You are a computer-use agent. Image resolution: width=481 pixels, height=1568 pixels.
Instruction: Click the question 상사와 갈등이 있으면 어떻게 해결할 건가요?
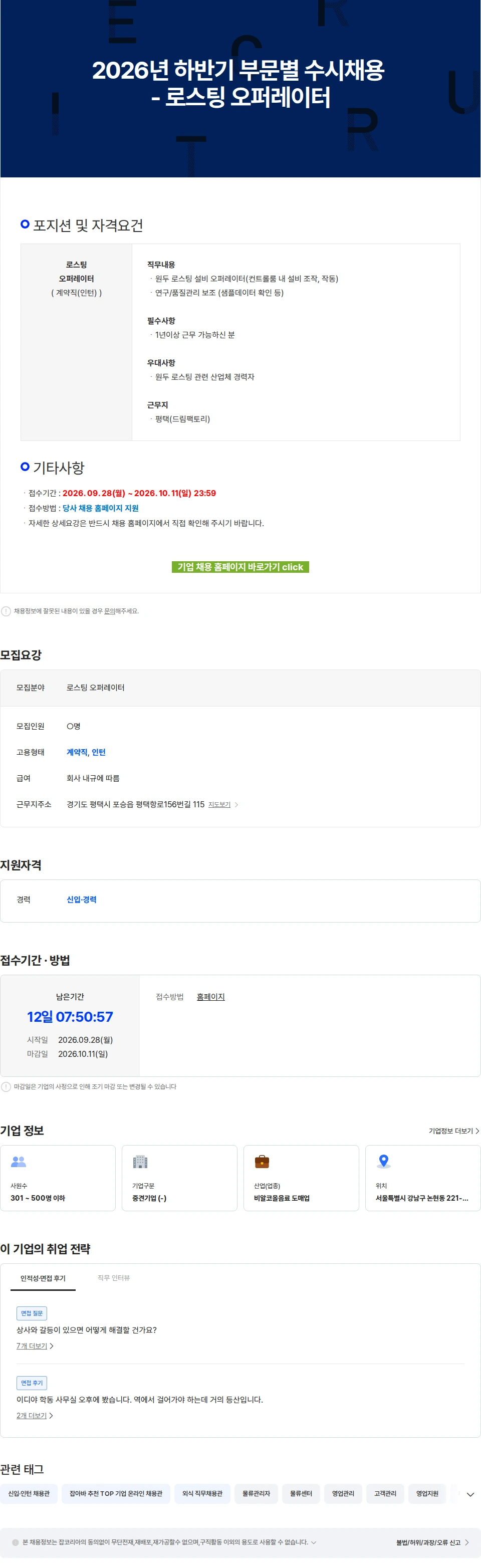pos(87,1330)
